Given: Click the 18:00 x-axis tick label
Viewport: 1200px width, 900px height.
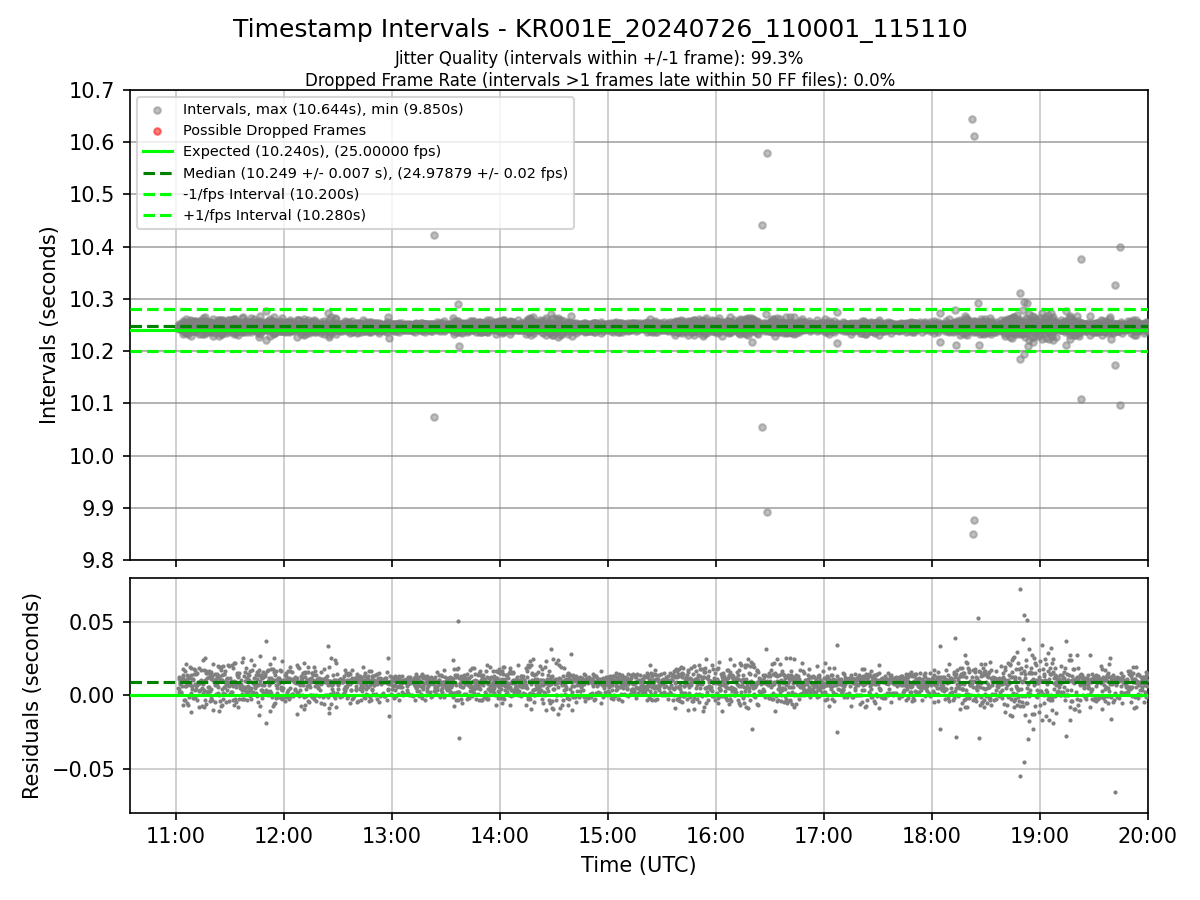Looking at the screenshot, I should pos(932,833).
